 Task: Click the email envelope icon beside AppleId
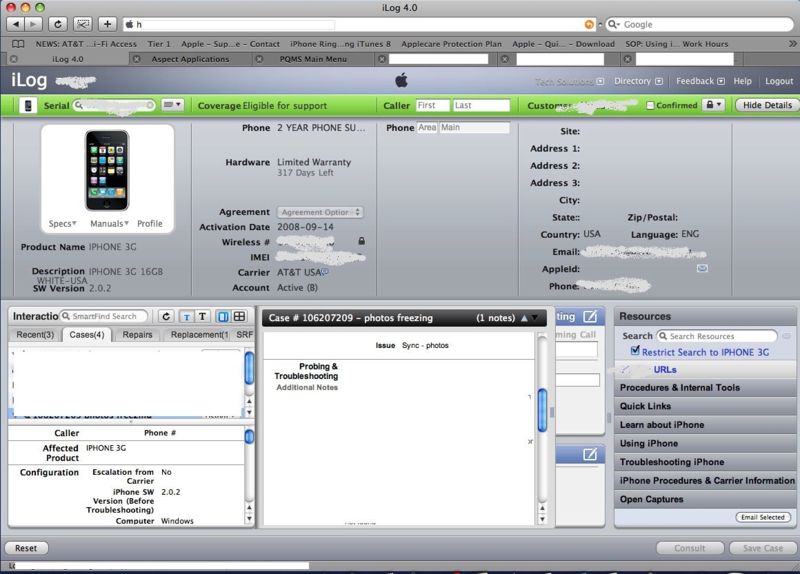702,268
